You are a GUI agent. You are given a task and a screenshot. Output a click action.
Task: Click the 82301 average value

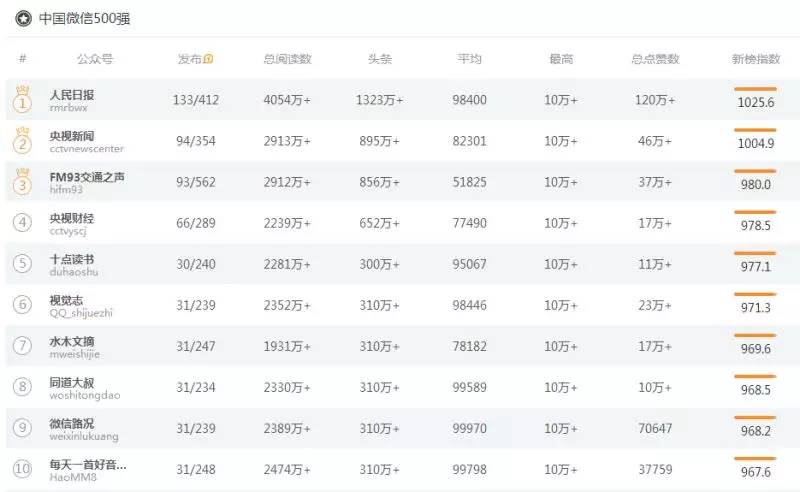pyautogui.click(x=469, y=141)
